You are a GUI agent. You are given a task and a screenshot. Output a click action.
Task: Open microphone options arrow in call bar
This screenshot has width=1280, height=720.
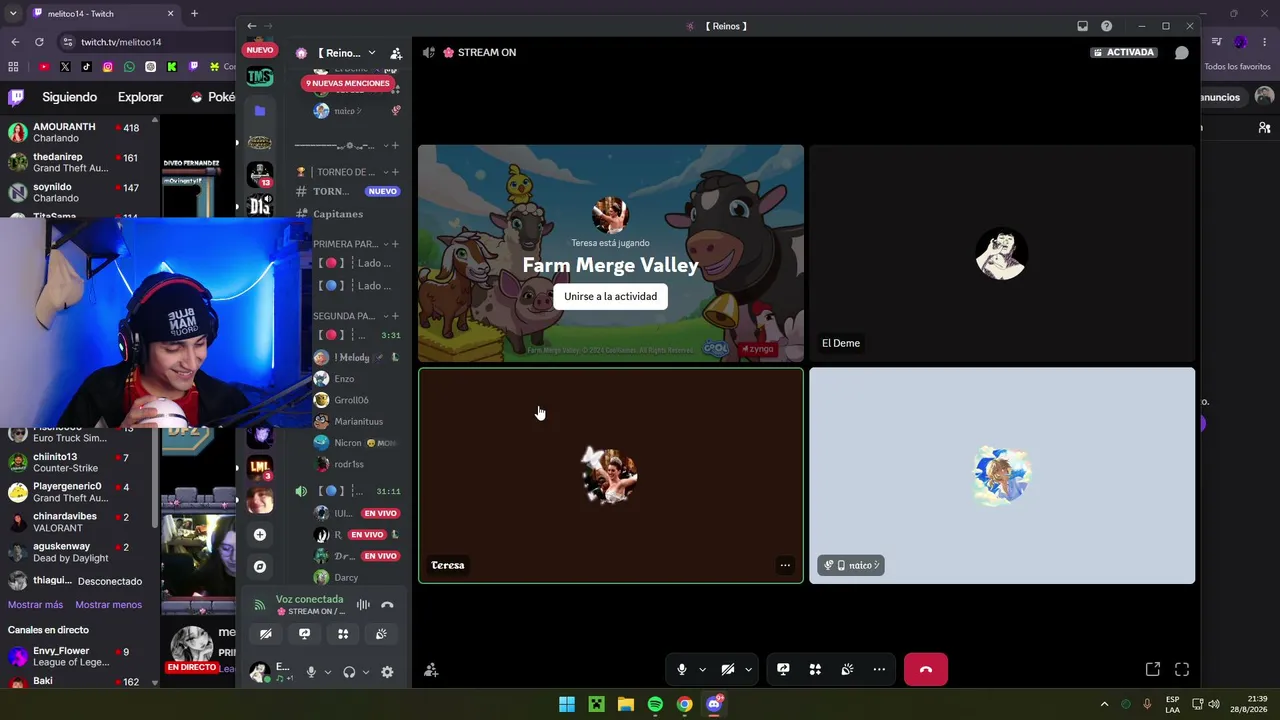click(702, 670)
